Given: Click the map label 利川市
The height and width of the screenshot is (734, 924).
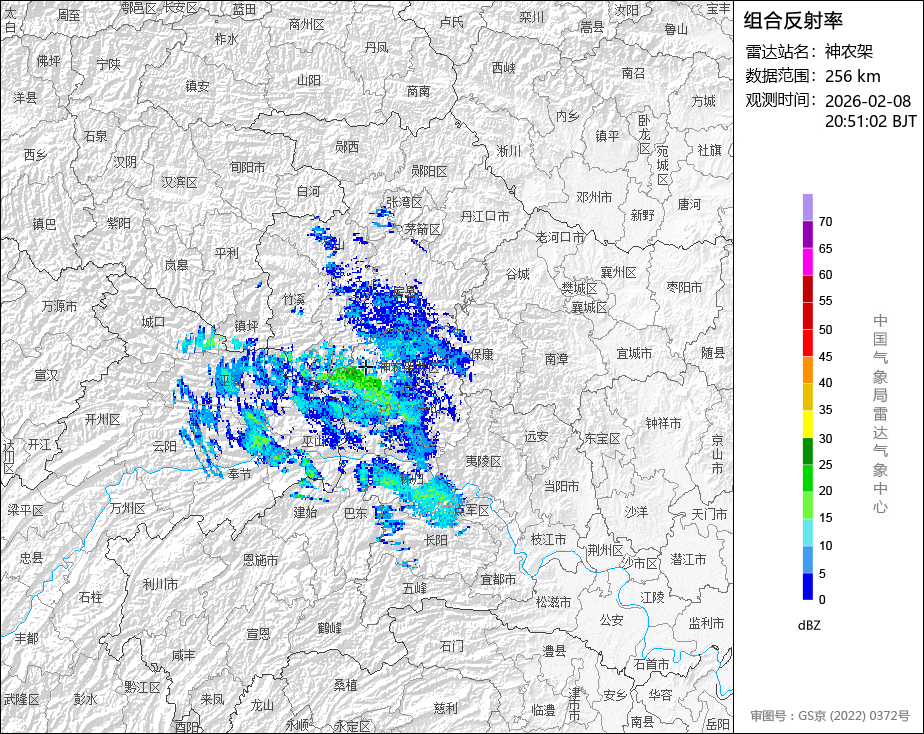Looking at the screenshot, I should (160, 584).
